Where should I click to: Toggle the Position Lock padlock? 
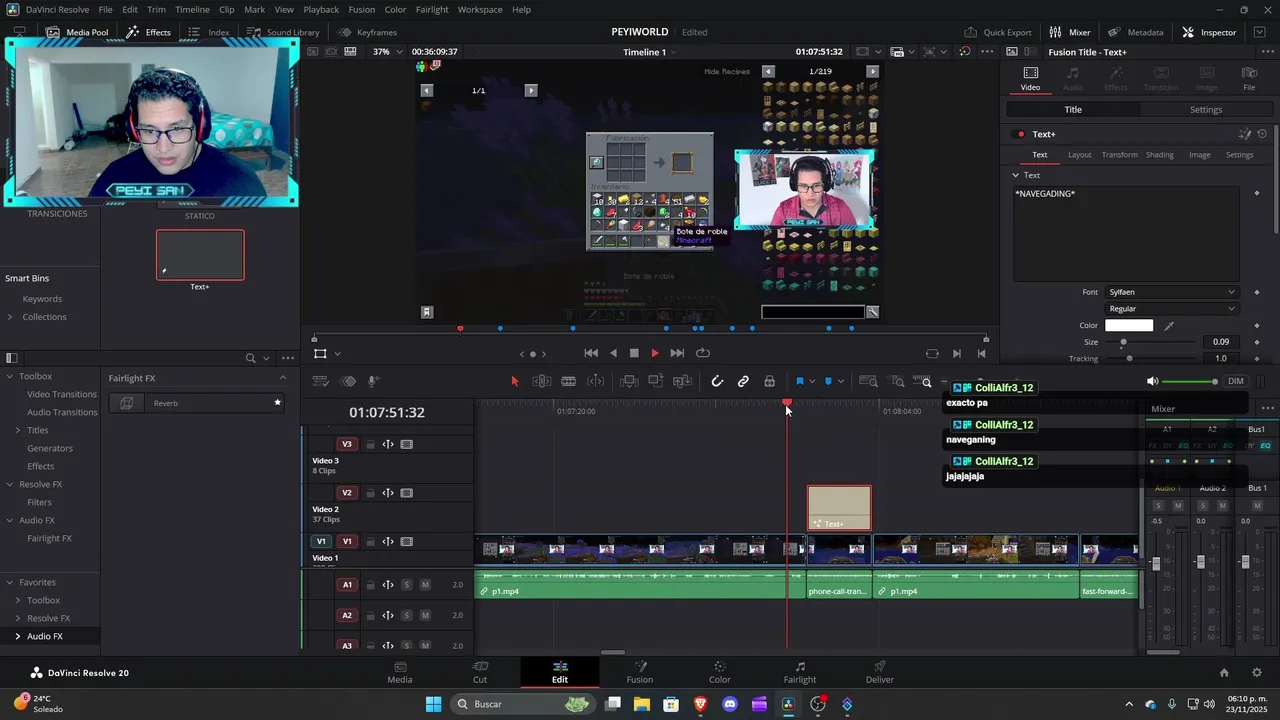coord(769,381)
